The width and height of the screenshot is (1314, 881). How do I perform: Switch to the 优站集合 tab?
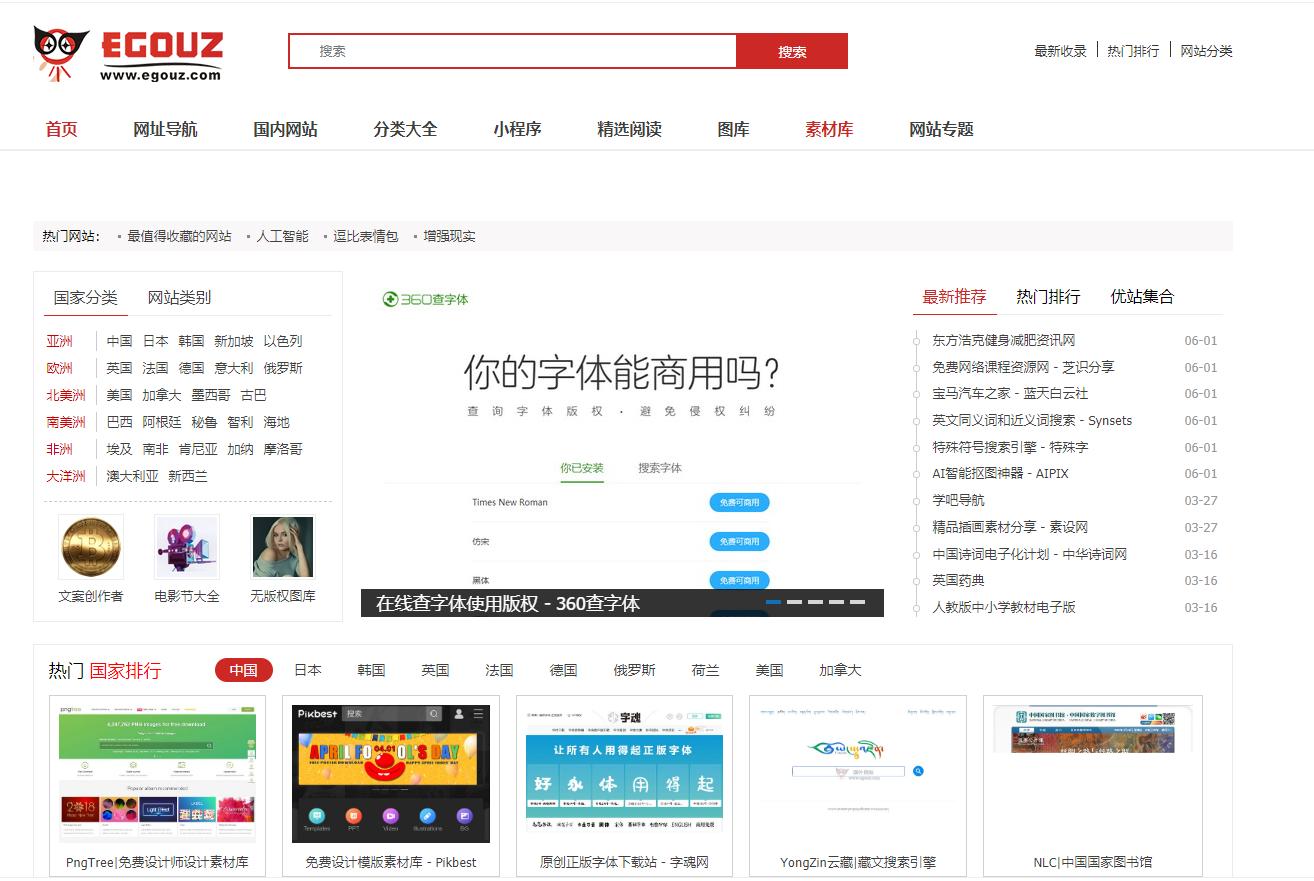pos(1142,296)
